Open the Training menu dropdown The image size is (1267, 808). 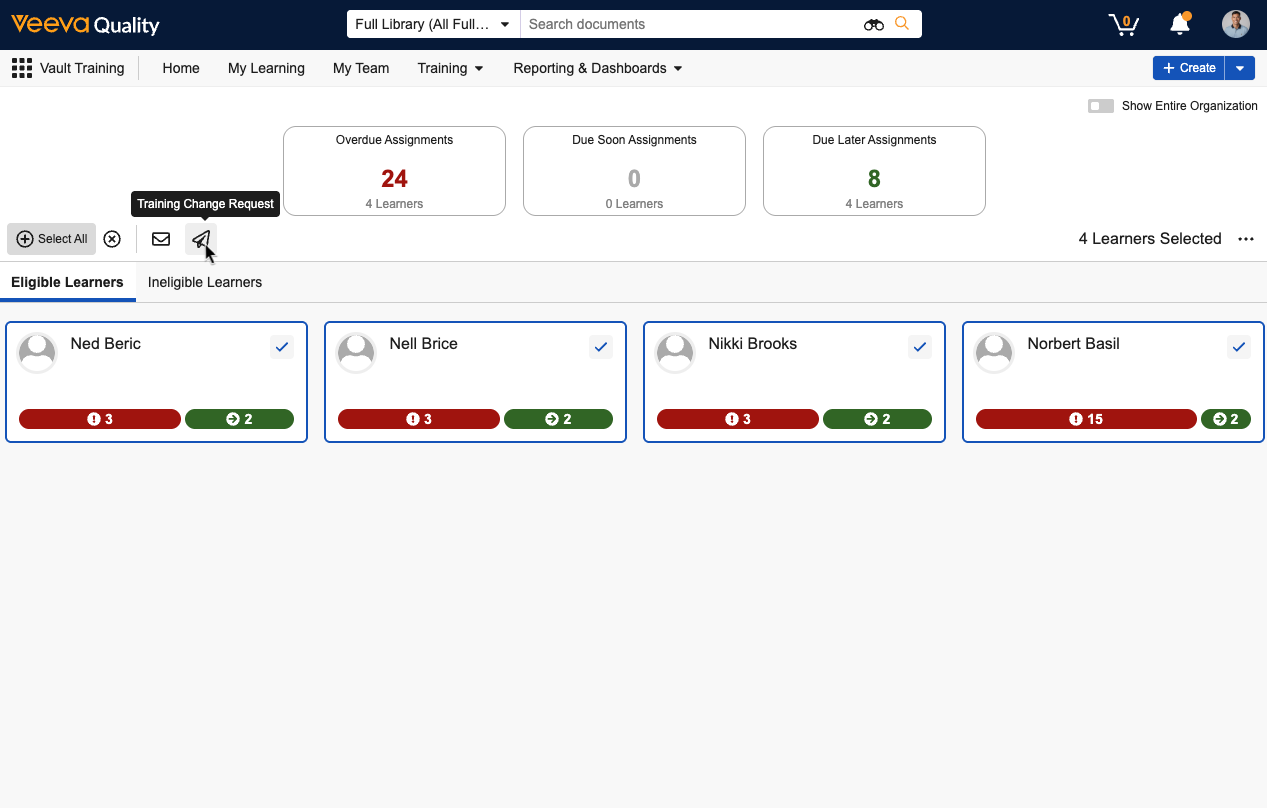(450, 68)
